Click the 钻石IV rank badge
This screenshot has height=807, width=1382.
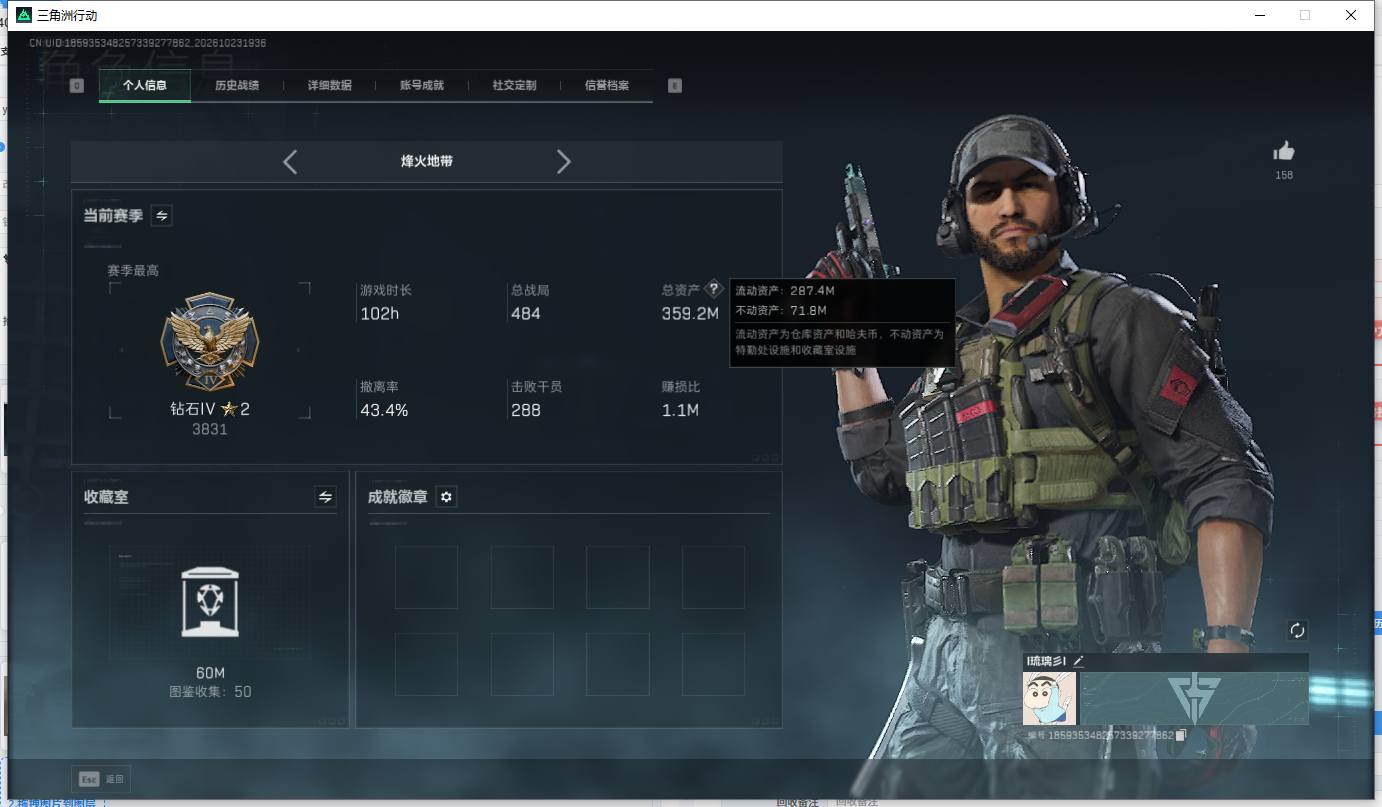tap(210, 342)
